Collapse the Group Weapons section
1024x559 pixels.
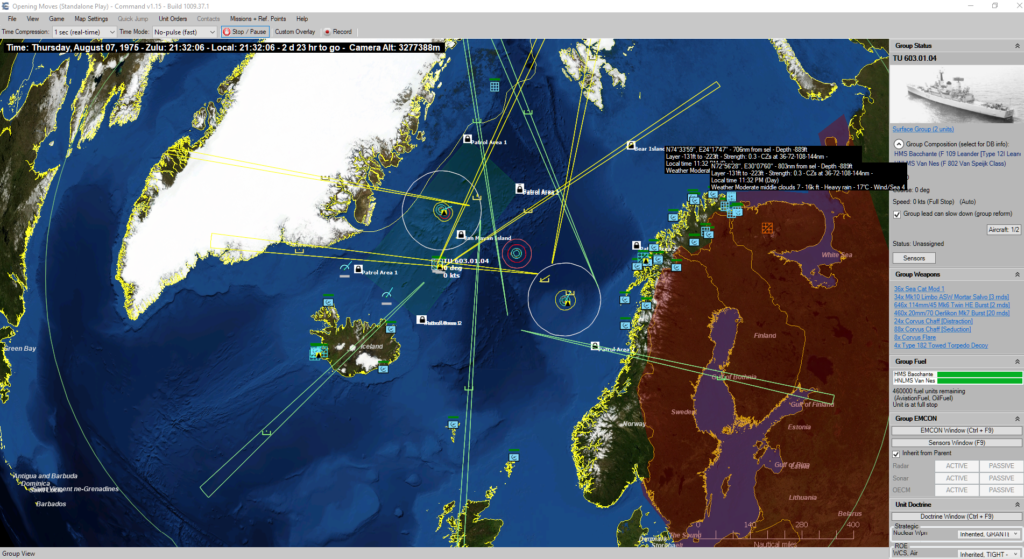click(x=1015, y=273)
